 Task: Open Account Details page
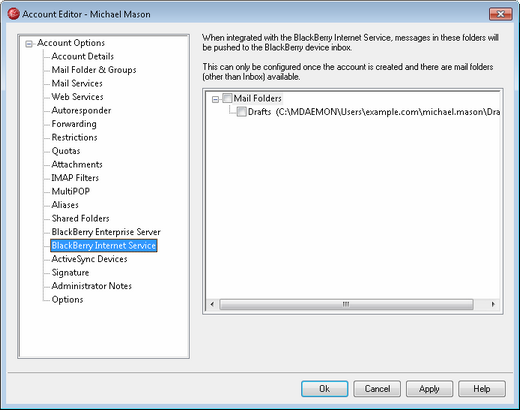click(x=83, y=56)
